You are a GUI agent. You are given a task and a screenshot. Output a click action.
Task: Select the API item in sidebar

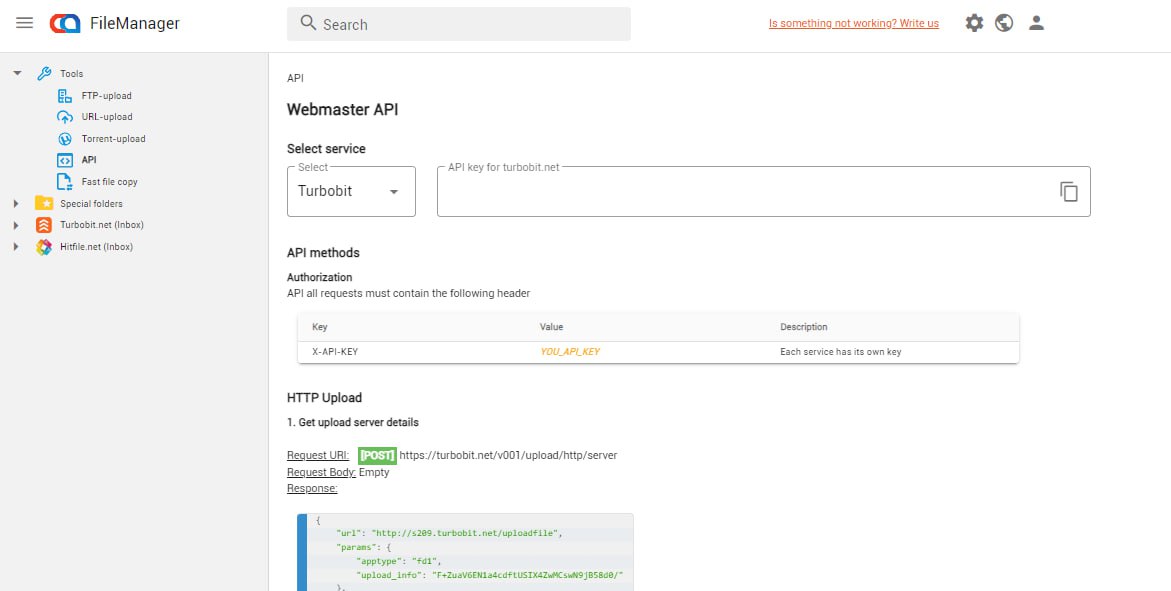[x=89, y=160]
